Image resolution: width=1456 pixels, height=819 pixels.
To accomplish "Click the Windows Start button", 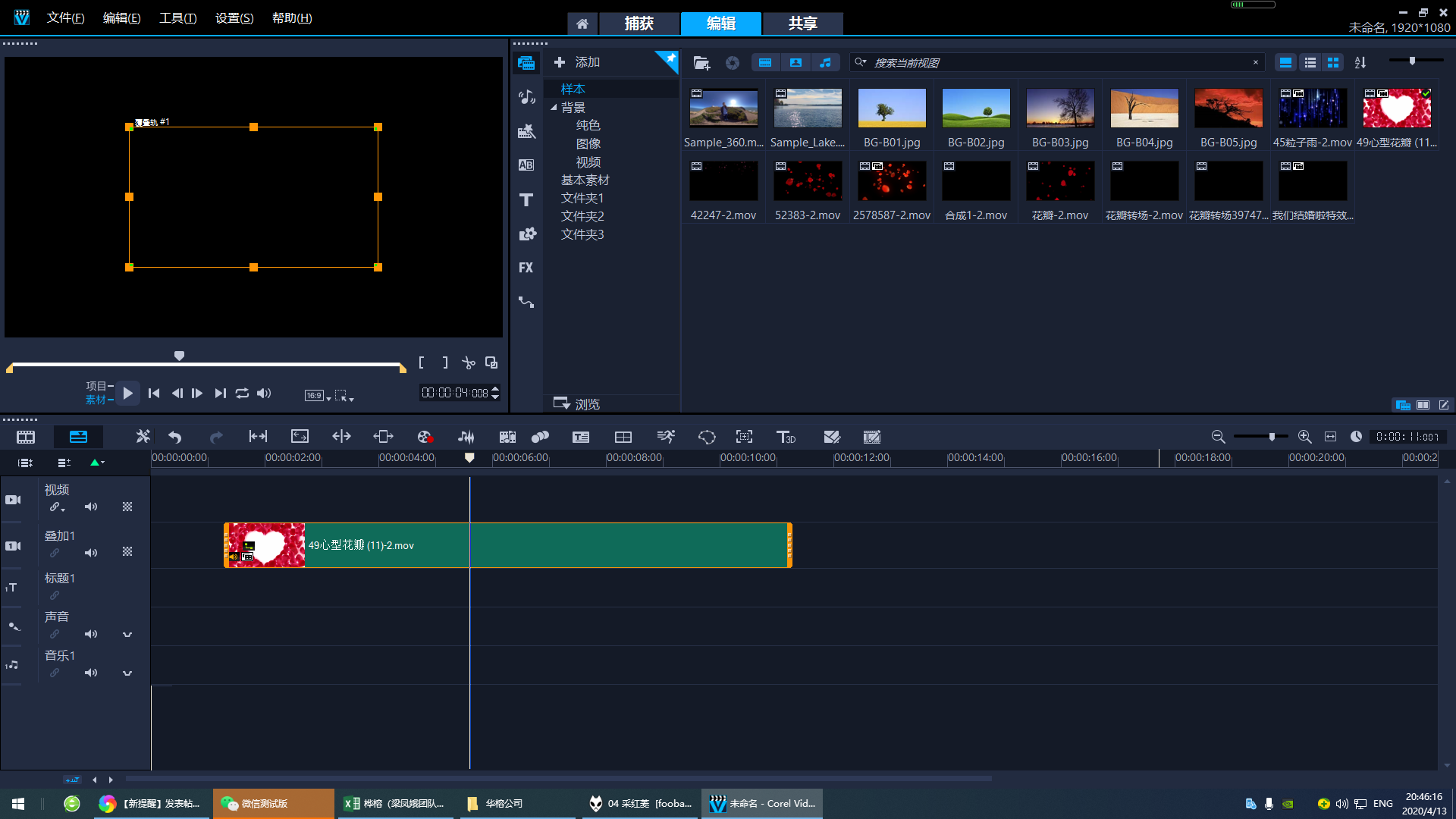I will (x=18, y=804).
